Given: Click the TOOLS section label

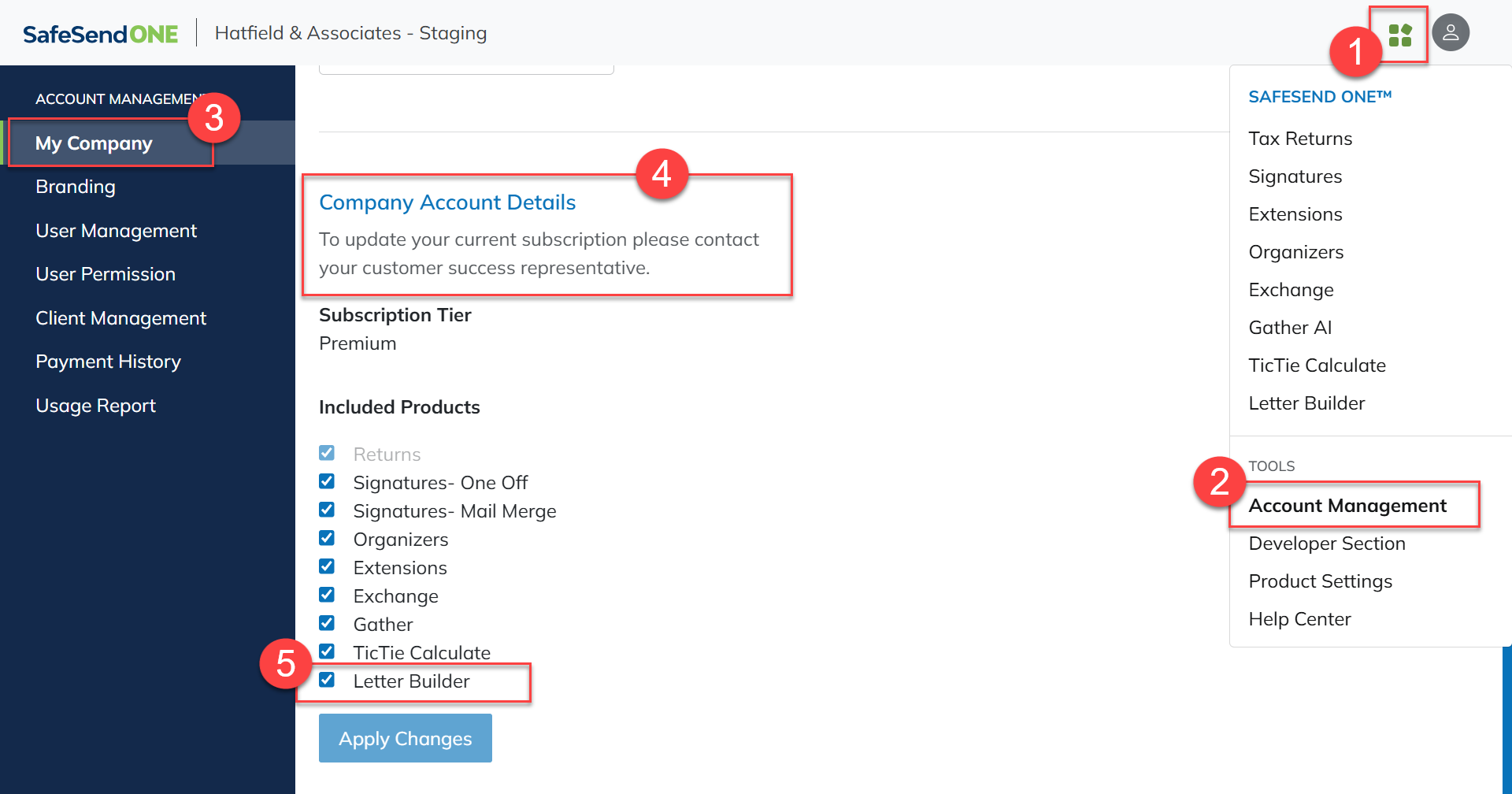Looking at the screenshot, I should point(1272,466).
